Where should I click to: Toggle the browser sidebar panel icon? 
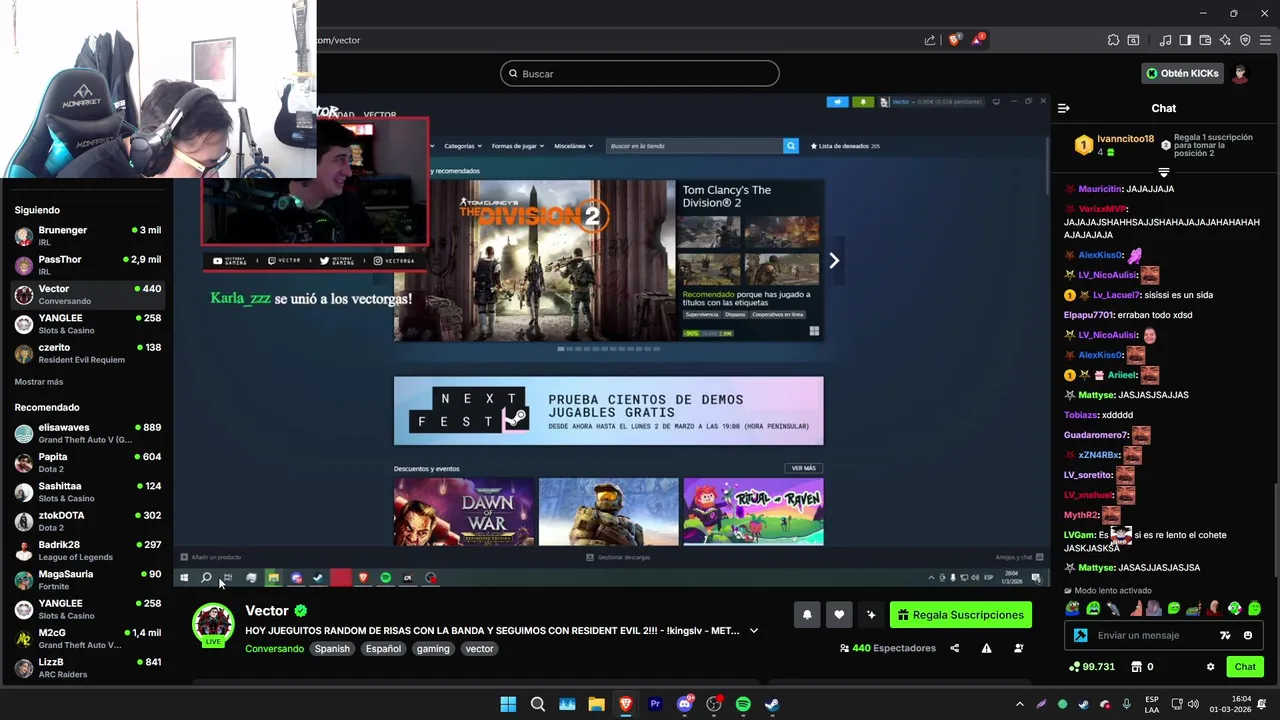click(x=1185, y=40)
